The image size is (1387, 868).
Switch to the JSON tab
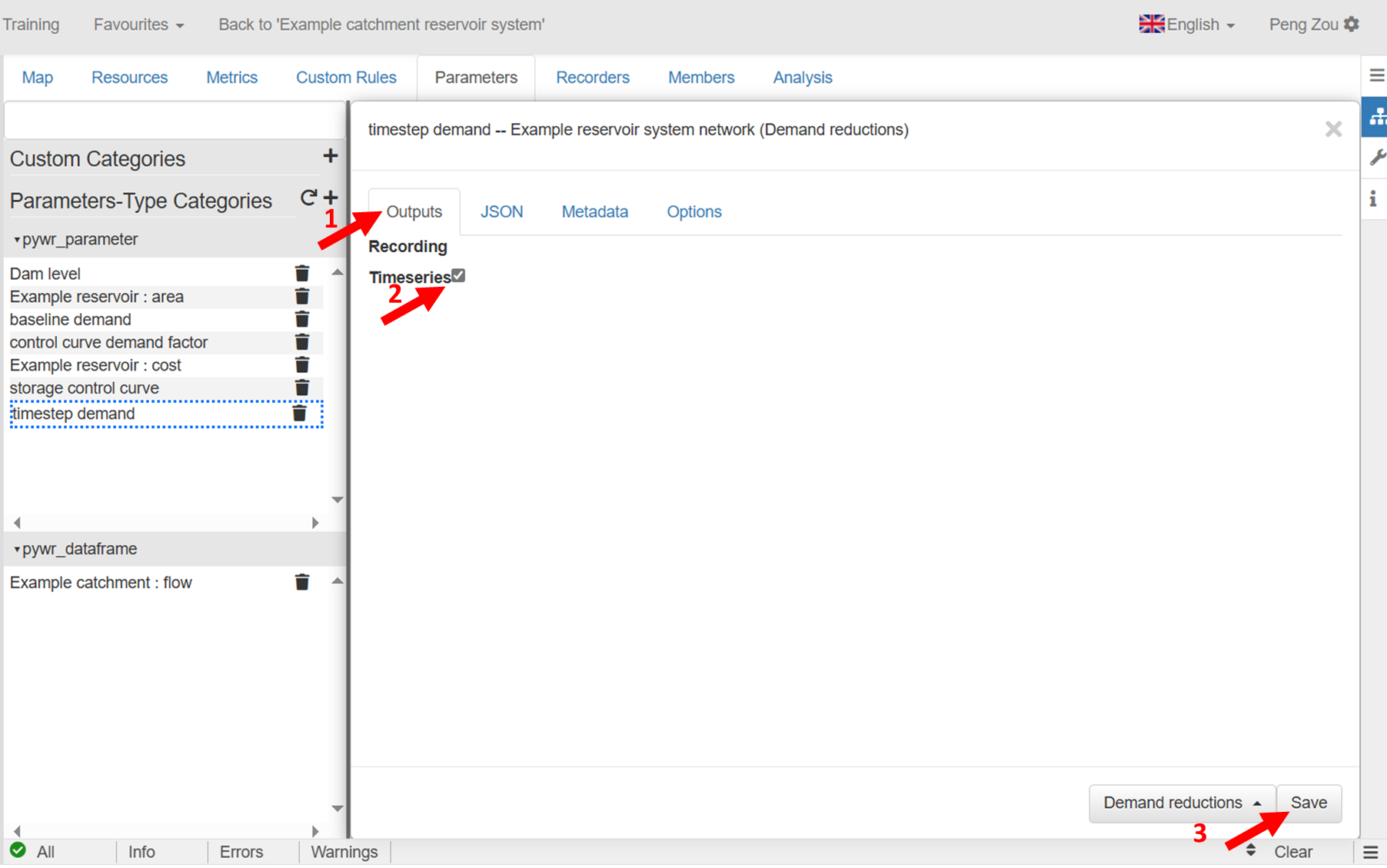[501, 212]
